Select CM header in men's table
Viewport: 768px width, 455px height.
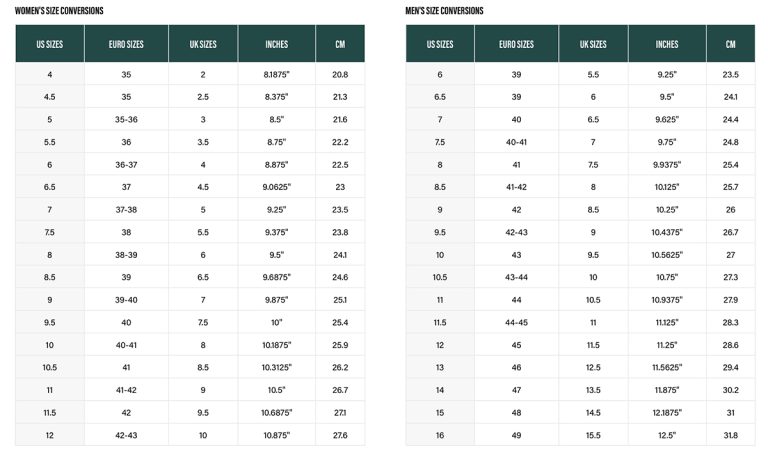tap(730, 44)
